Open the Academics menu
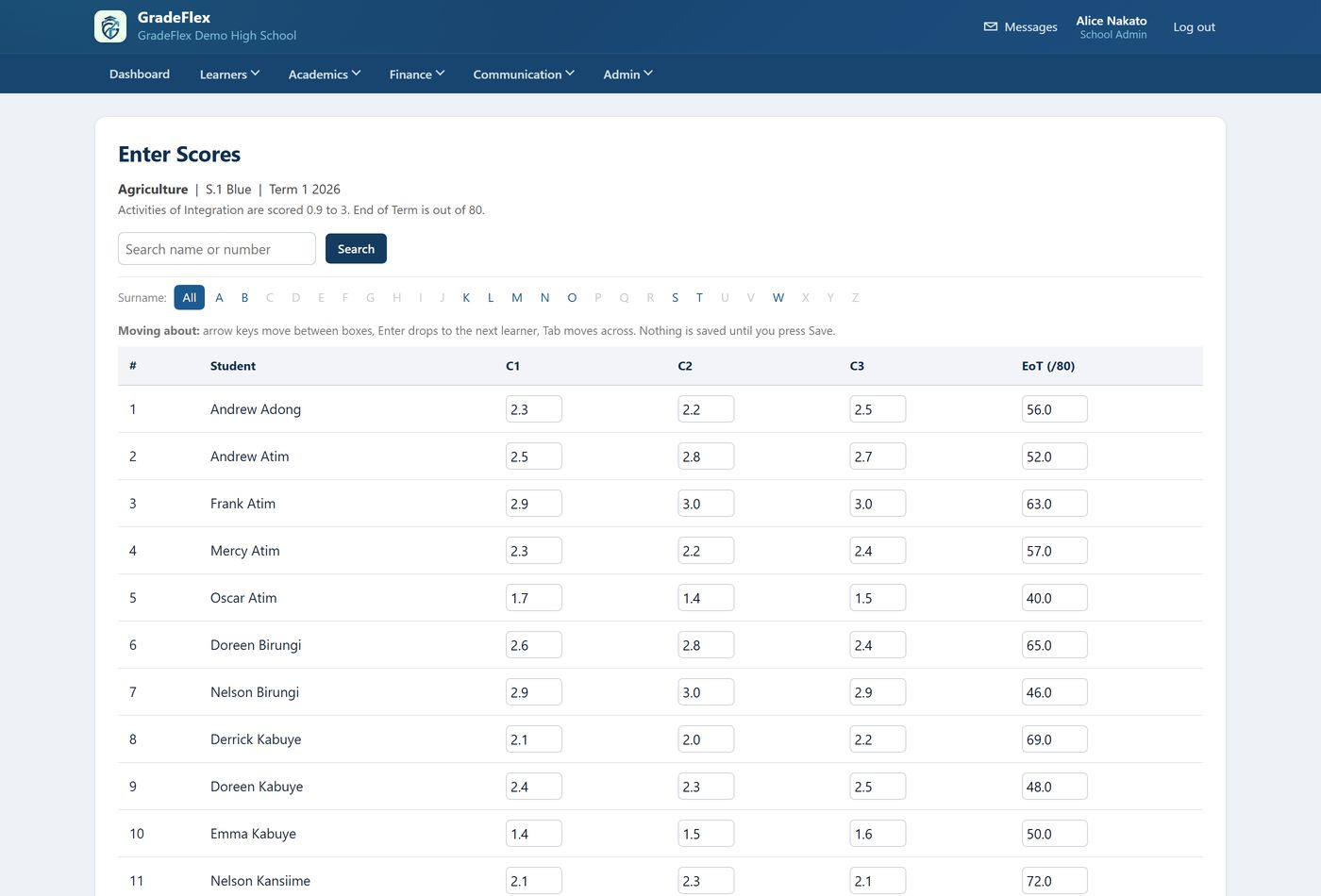 click(325, 74)
